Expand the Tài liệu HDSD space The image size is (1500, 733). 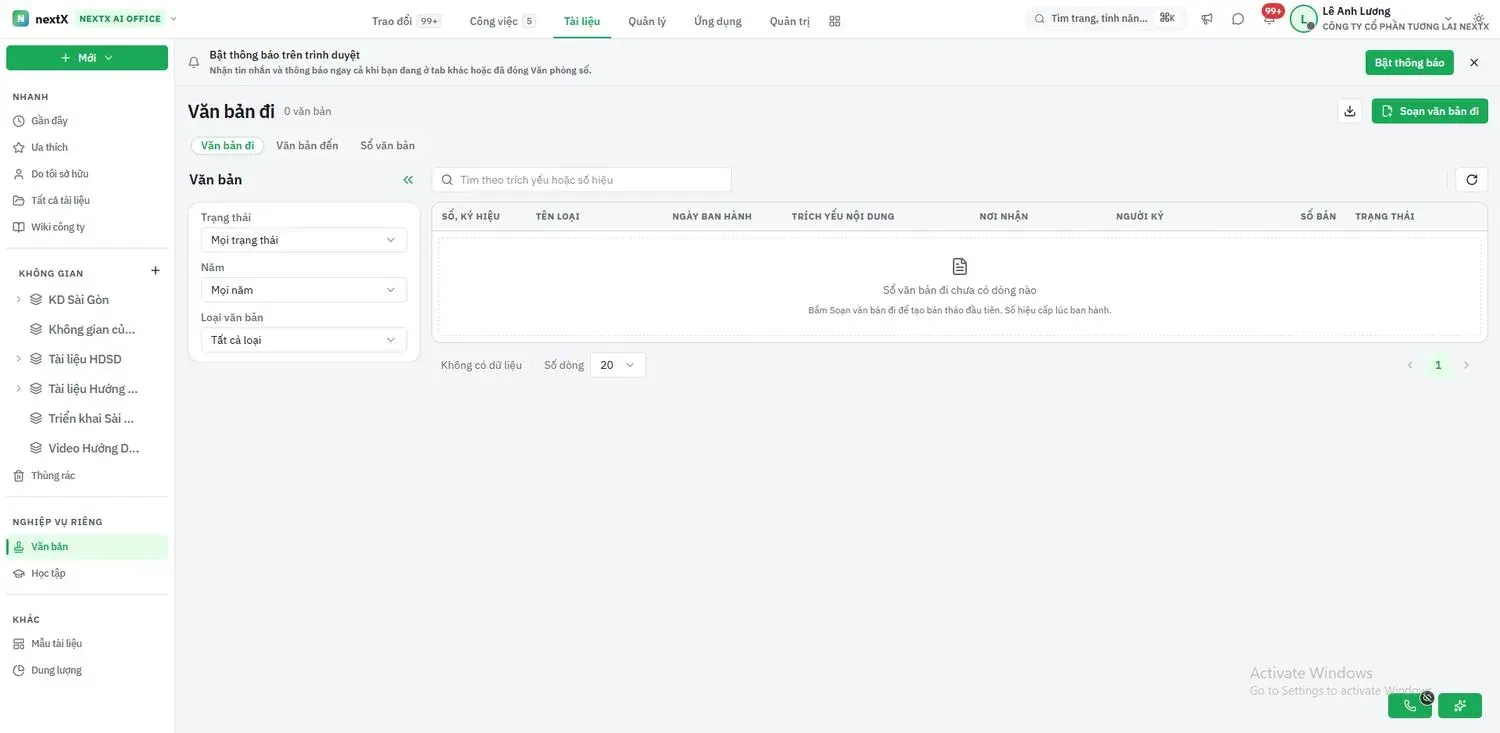pos(18,359)
